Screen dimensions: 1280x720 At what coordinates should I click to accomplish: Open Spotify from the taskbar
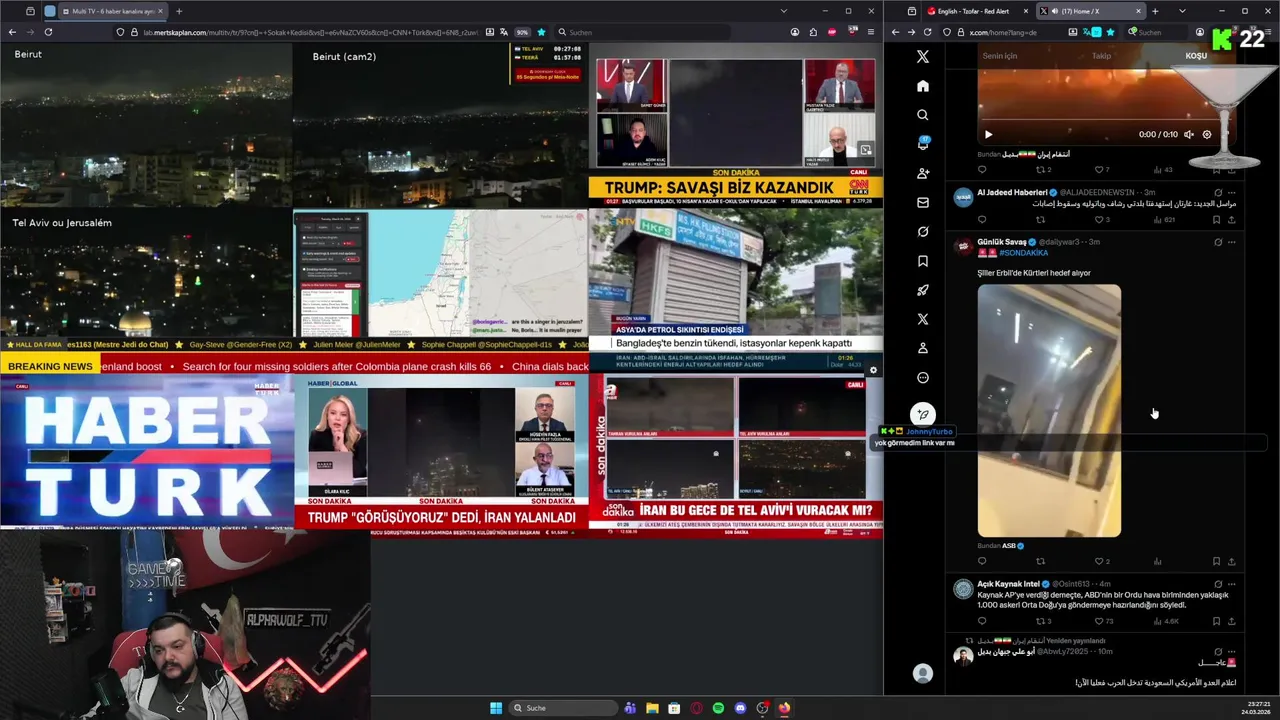coord(718,708)
